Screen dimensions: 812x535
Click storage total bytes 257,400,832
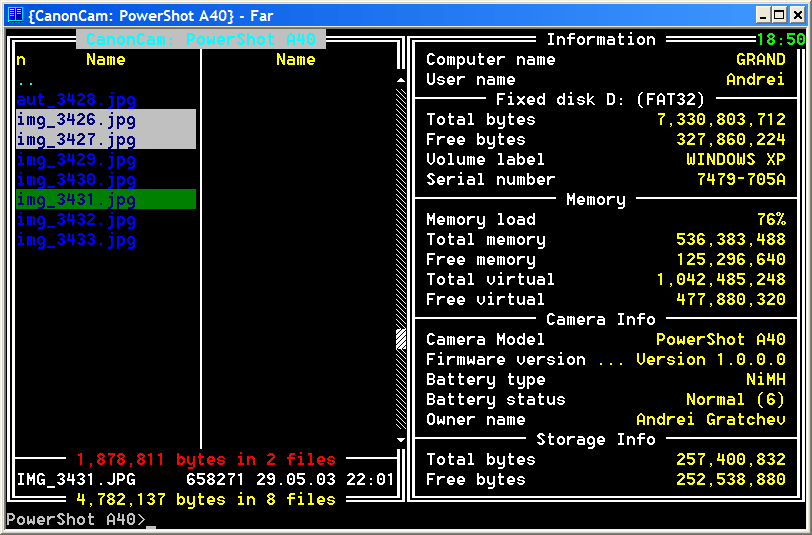(x=731, y=459)
